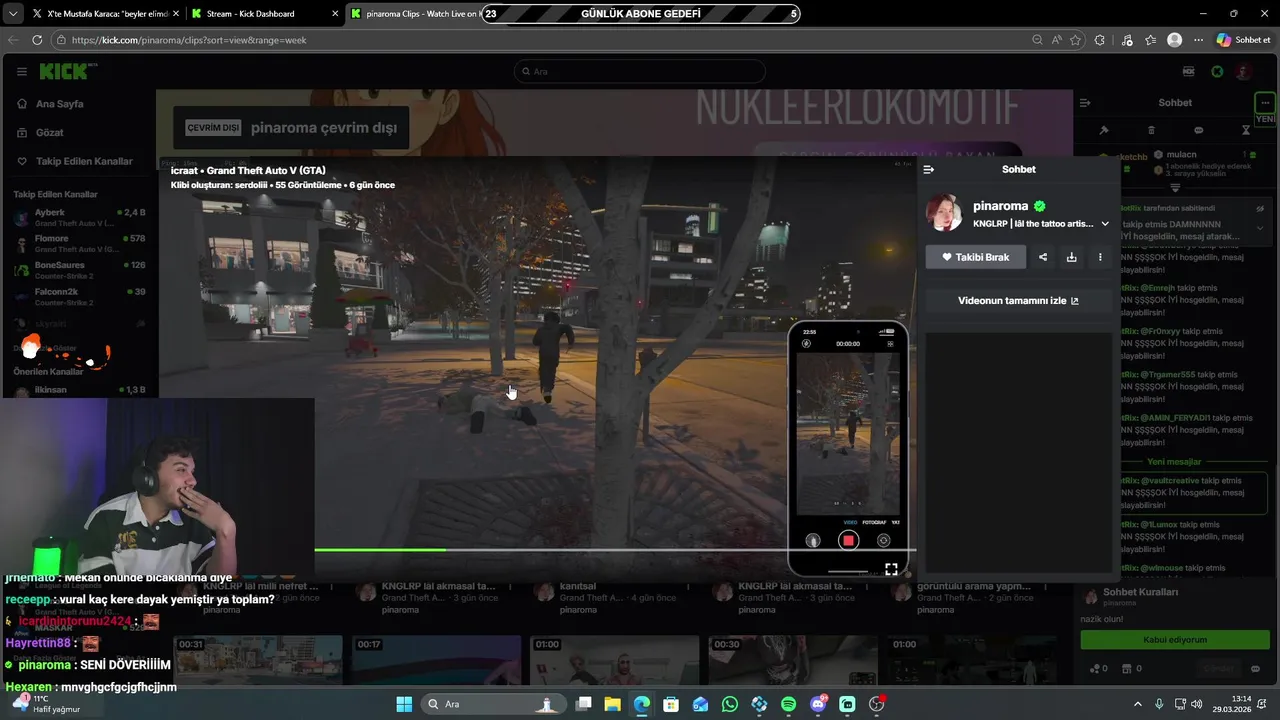This screenshot has width=1280, height=720.
Task: Show hidden system tray icons
Action: click(x=1137, y=704)
